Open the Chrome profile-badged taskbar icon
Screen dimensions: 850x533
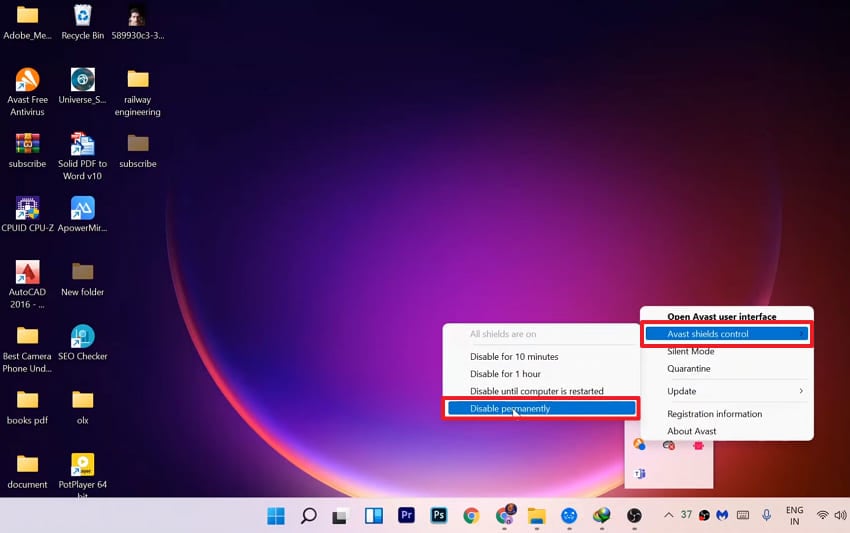point(505,515)
